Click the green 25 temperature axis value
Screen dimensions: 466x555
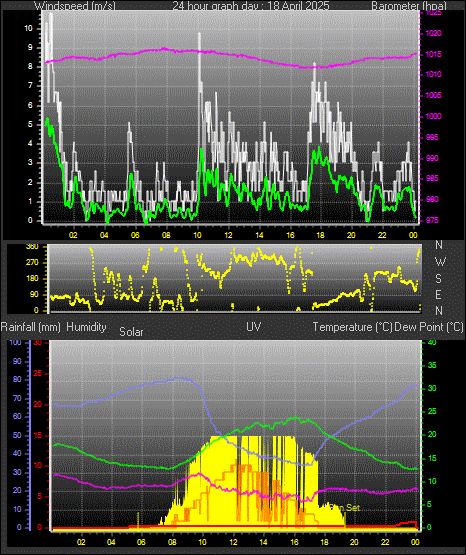click(432, 412)
